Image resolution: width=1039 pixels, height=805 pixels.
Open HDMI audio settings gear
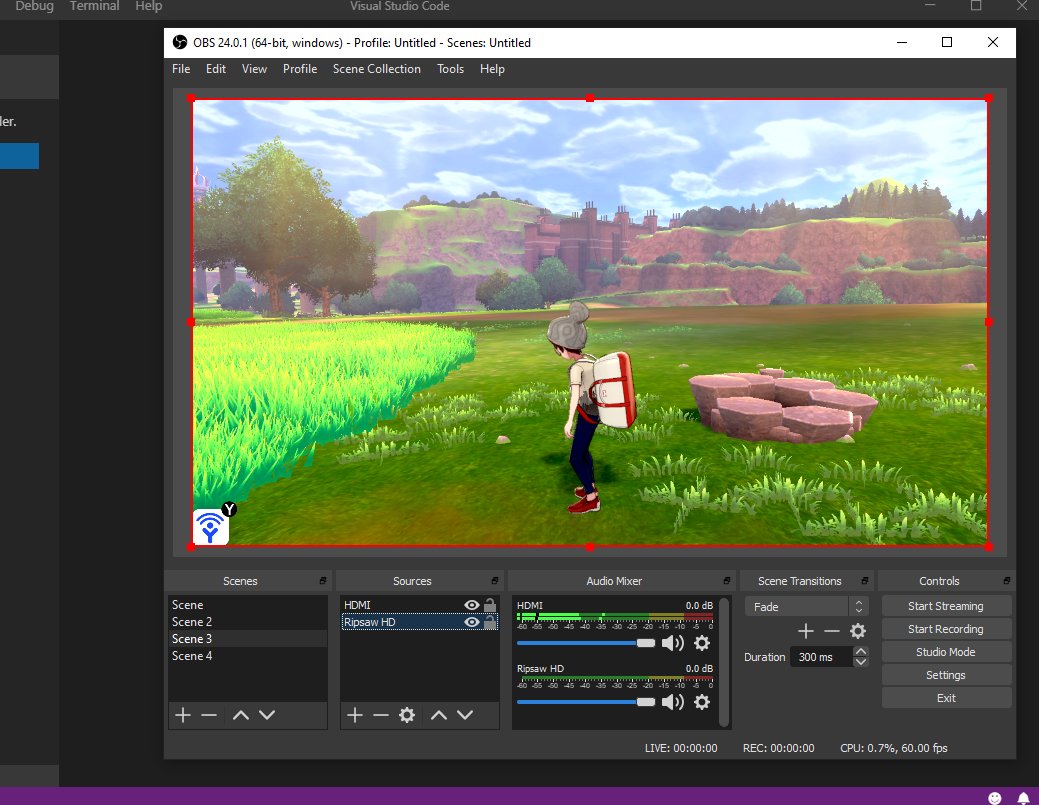[702, 643]
